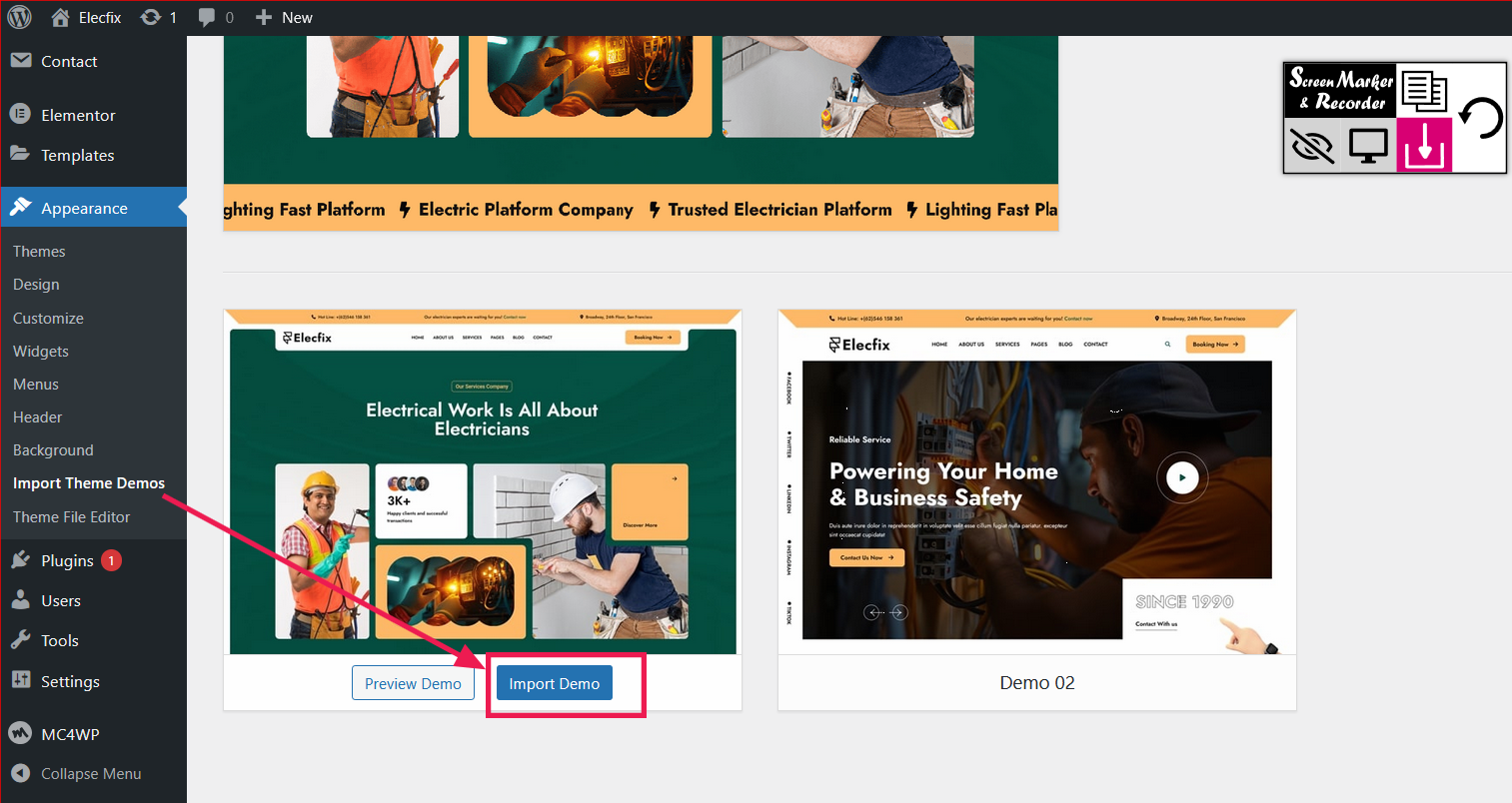The width and height of the screenshot is (1512, 803).
Task: Click the Preview Demo button
Action: pos(413,683)
